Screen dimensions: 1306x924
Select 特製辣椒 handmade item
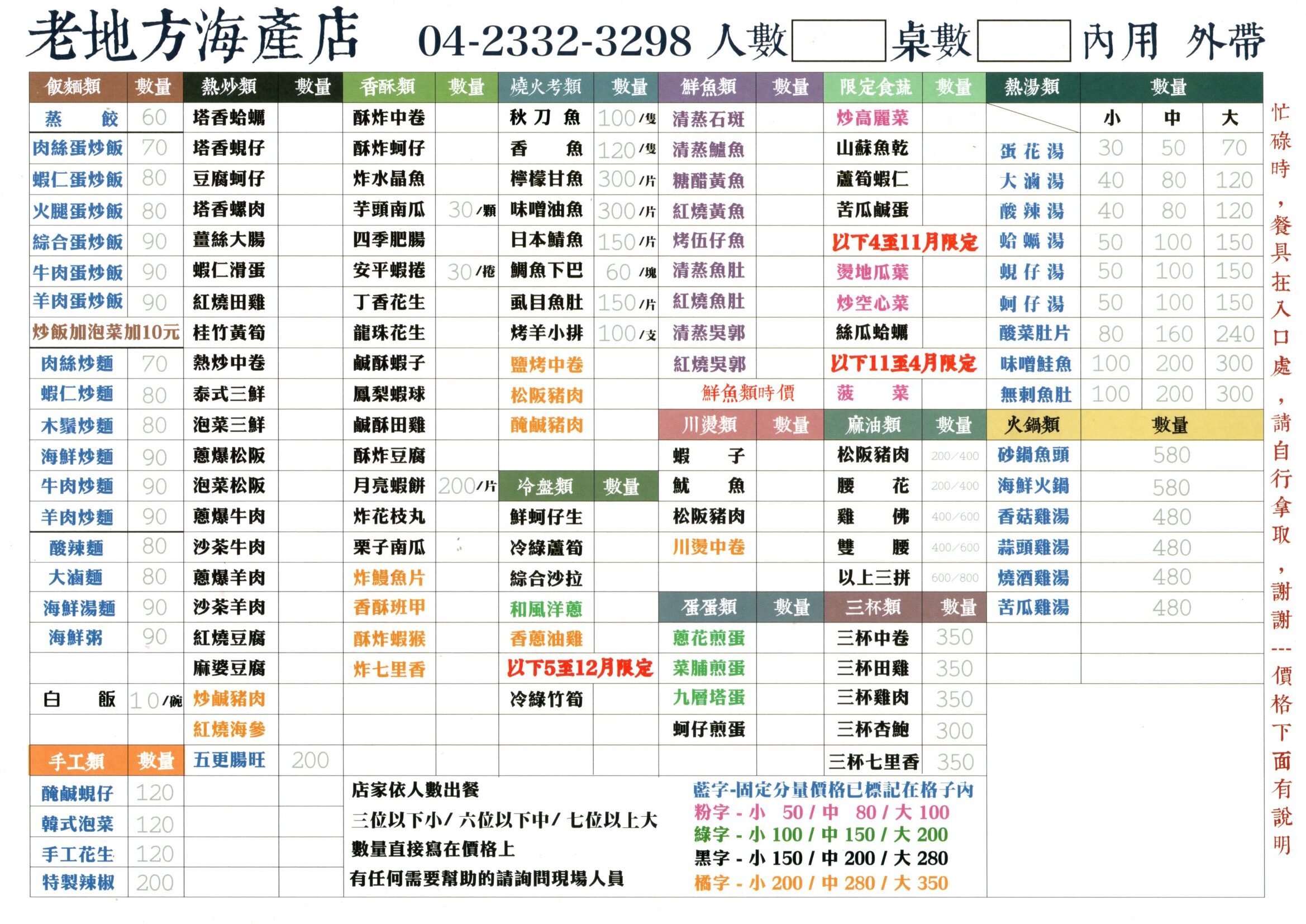[x=78, y=883]
